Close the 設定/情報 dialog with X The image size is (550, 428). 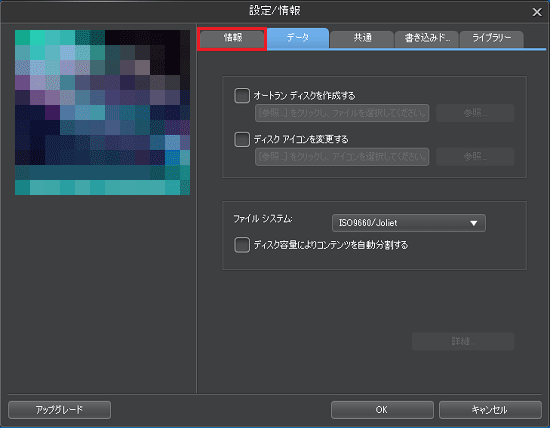pyautogui.click(x=537, y=12)
